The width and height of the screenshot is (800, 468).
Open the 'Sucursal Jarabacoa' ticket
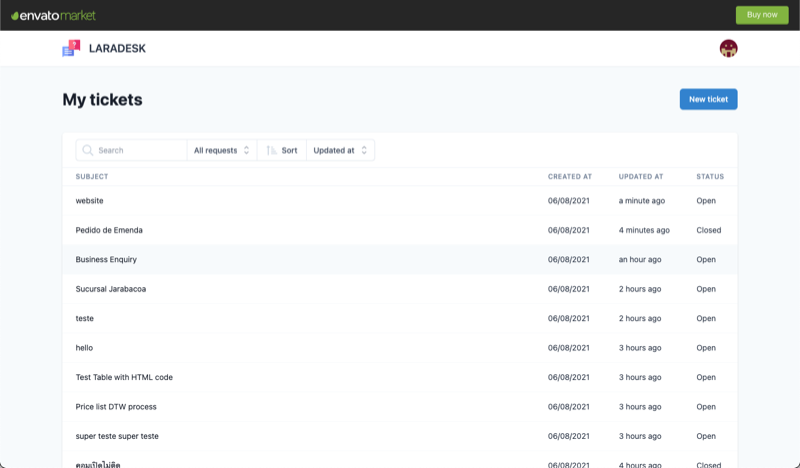point(110,289)
